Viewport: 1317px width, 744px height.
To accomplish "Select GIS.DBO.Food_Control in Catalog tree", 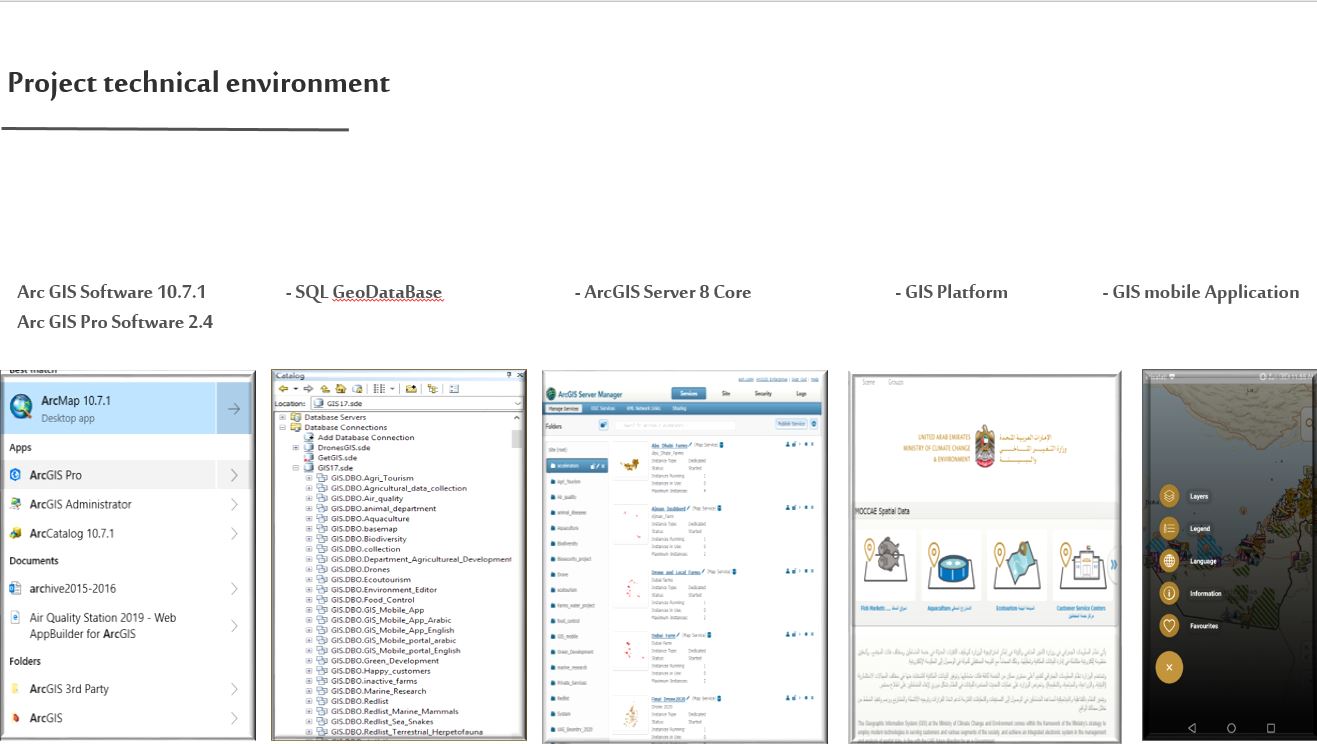I will coord(372,600).
